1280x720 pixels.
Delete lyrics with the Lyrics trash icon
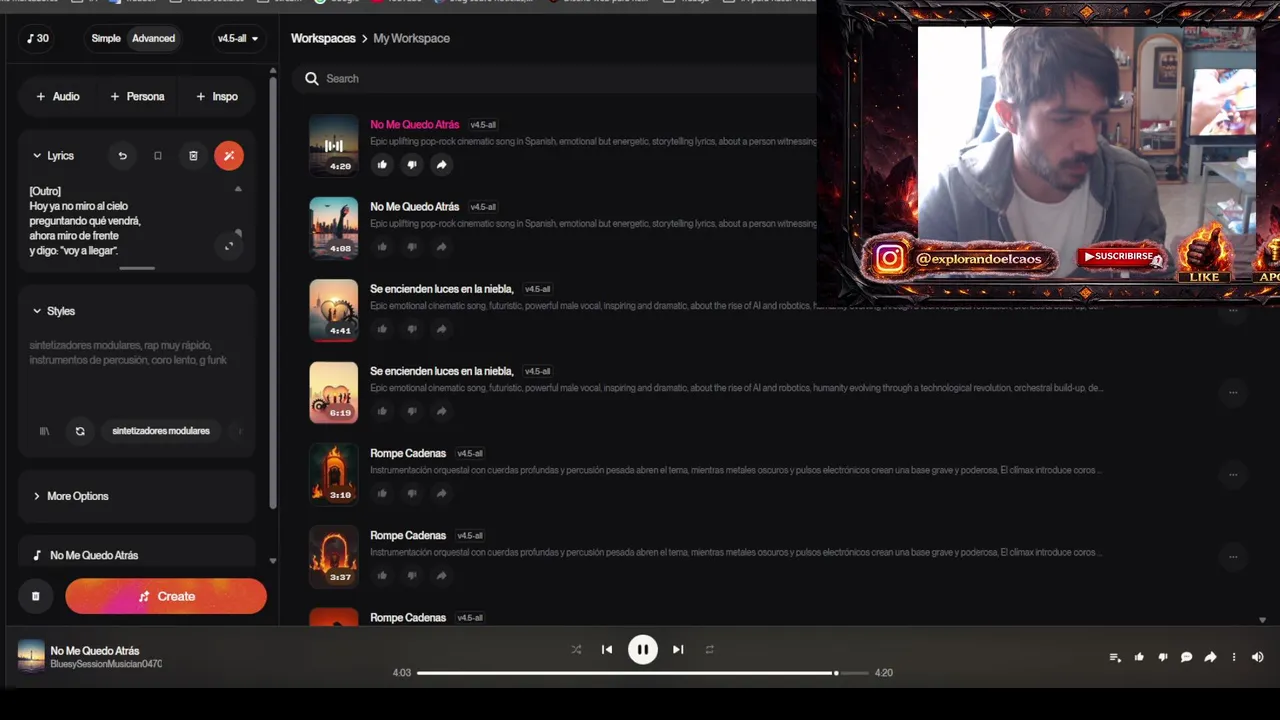click(193, 156)
